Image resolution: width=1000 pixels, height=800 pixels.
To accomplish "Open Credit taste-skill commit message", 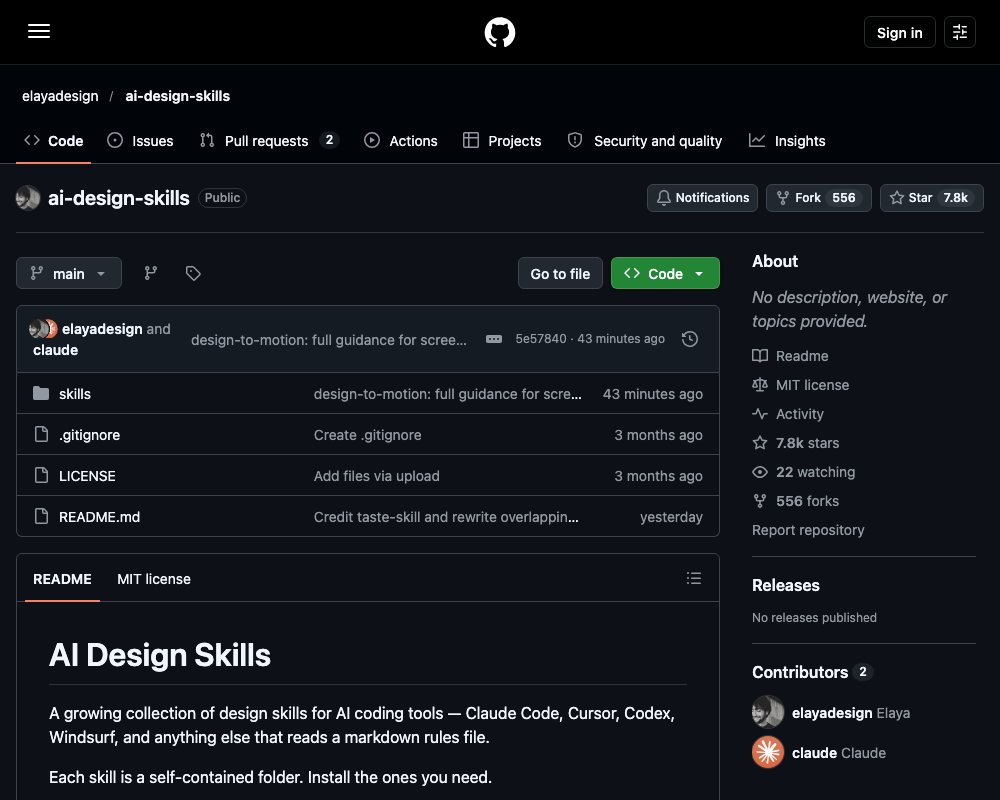I will (446, 517).
